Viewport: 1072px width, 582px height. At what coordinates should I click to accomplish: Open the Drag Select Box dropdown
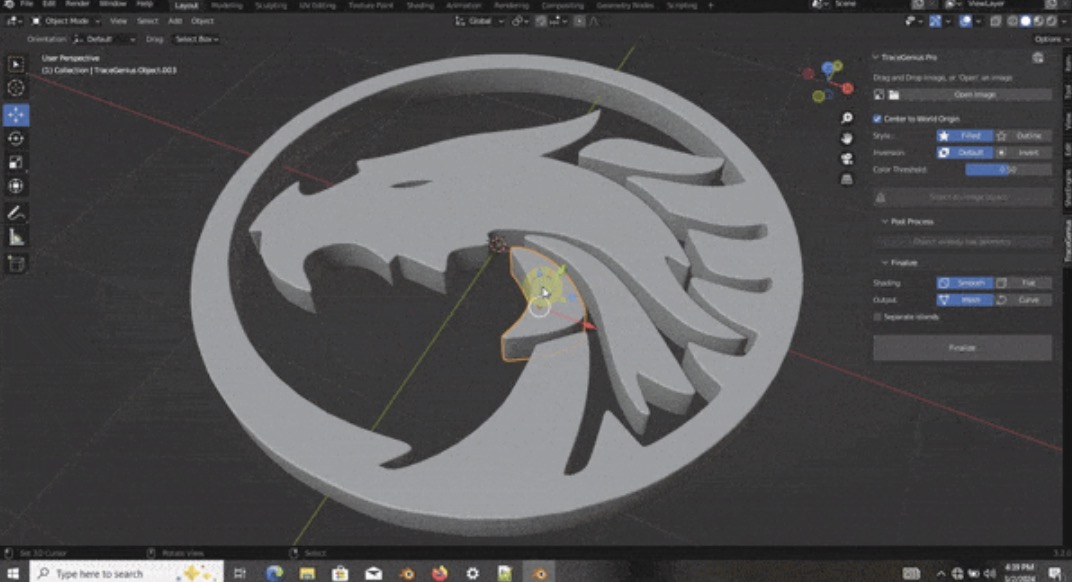point(196,40)
